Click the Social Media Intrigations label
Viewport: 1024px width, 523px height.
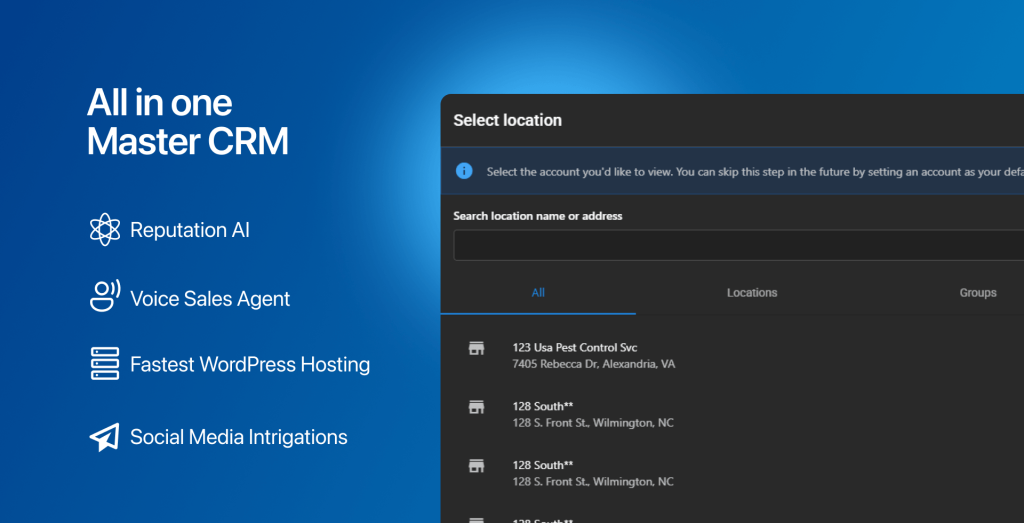(x=239, y=437)
